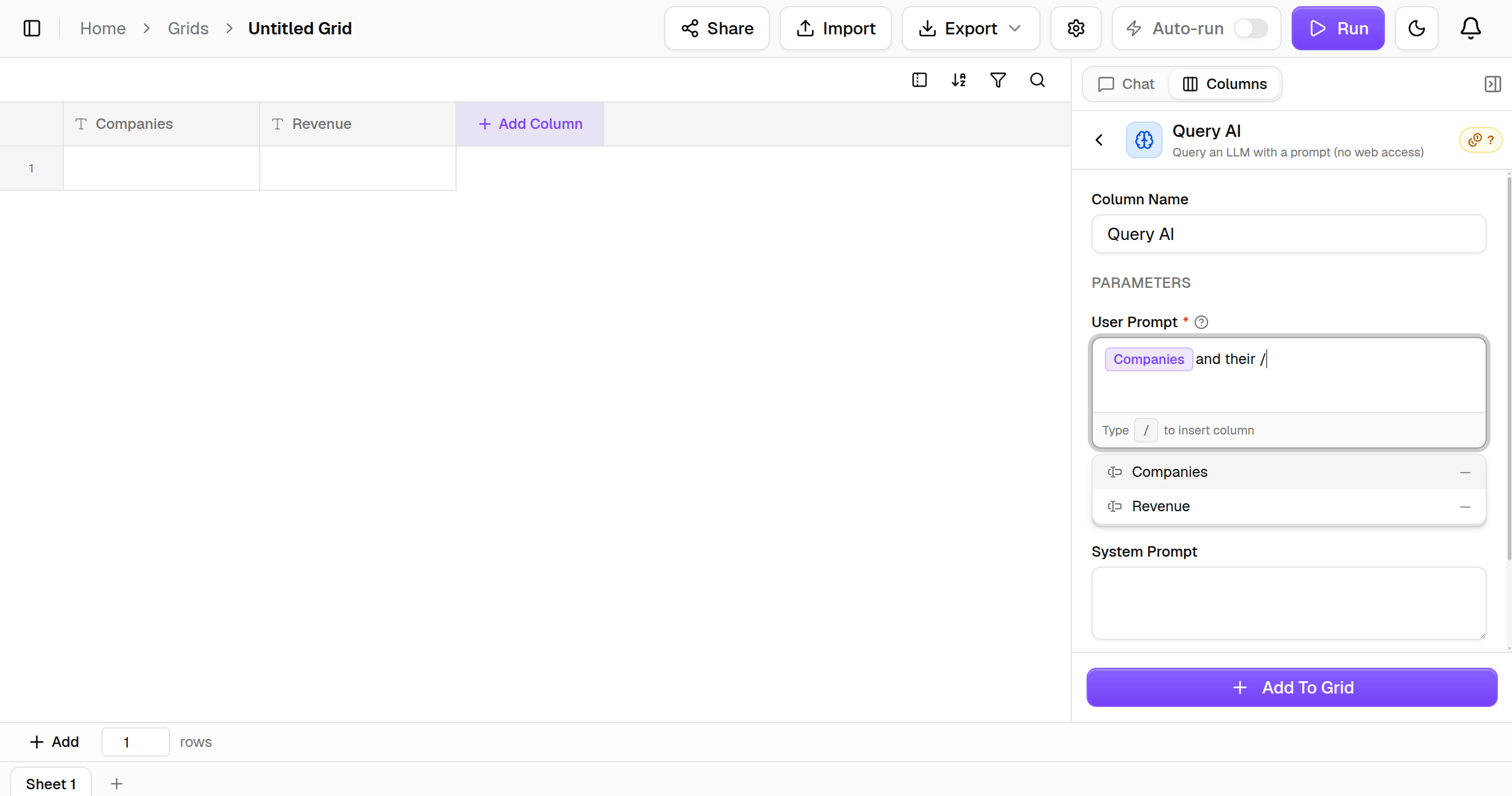Click Add To Grid button
This screenshot has width=1512, height=796.
pyautogui.click(x=1292, y=687)
